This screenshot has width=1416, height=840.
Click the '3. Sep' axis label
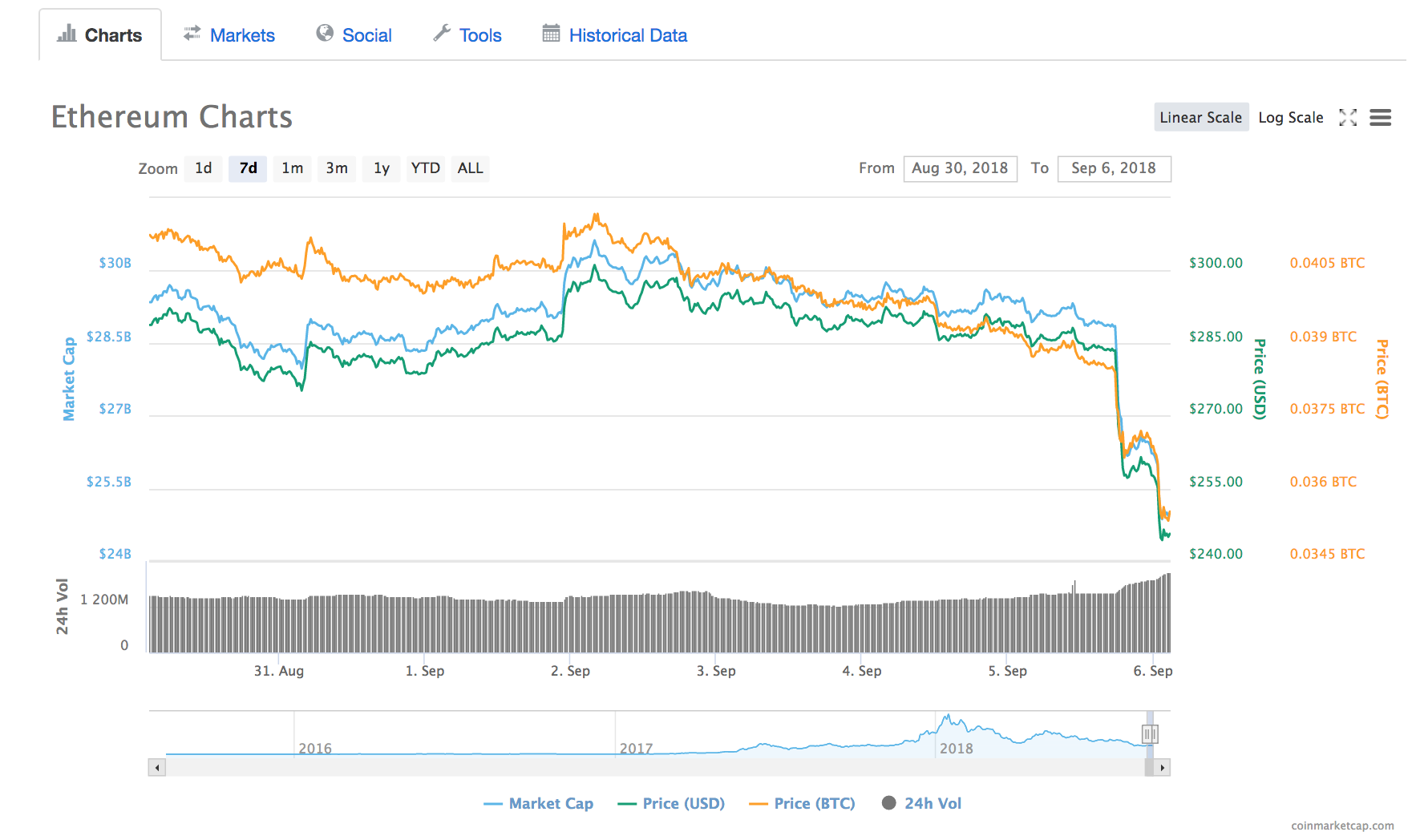pyautogui.click(x=716, y=671)
